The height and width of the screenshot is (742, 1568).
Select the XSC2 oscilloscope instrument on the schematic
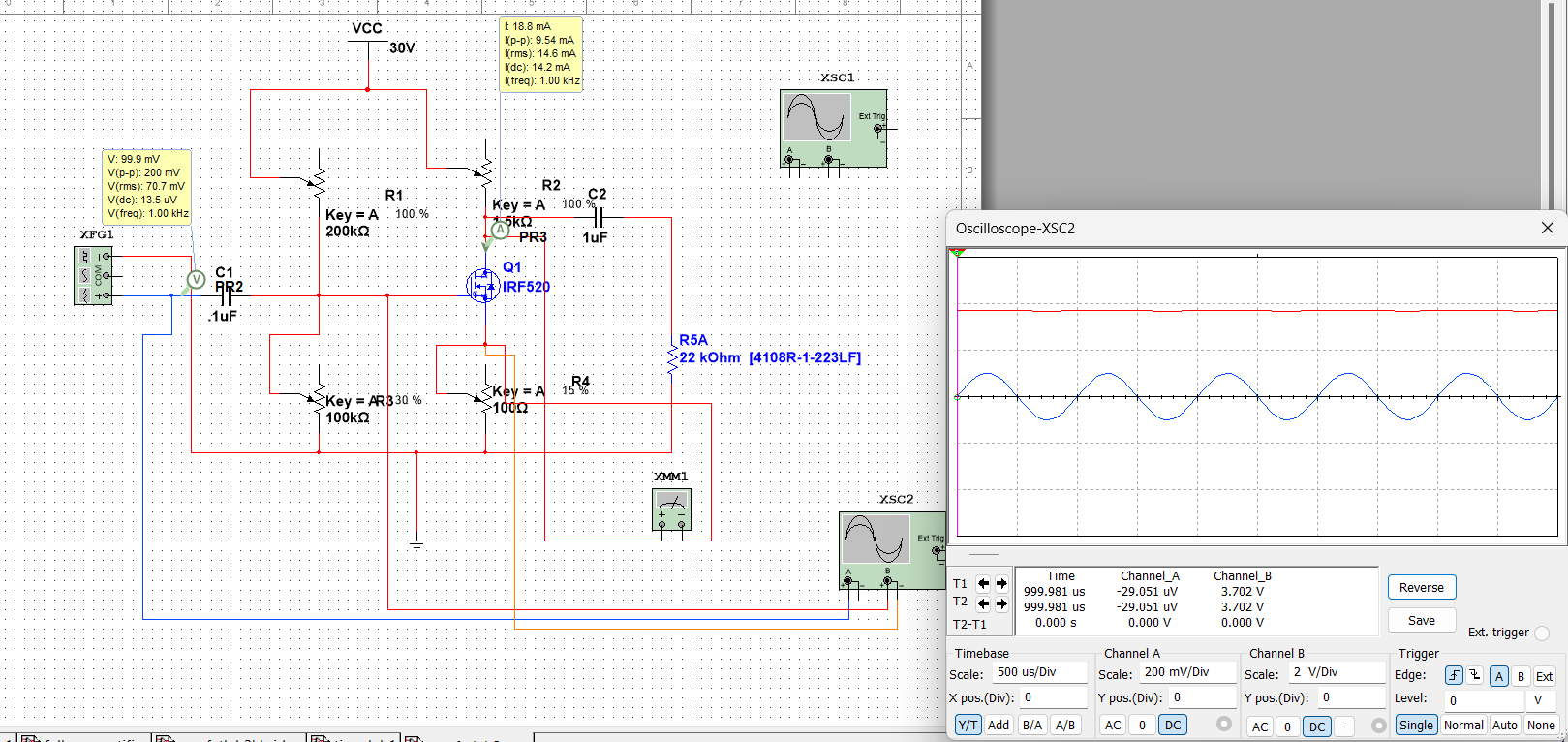891,549
